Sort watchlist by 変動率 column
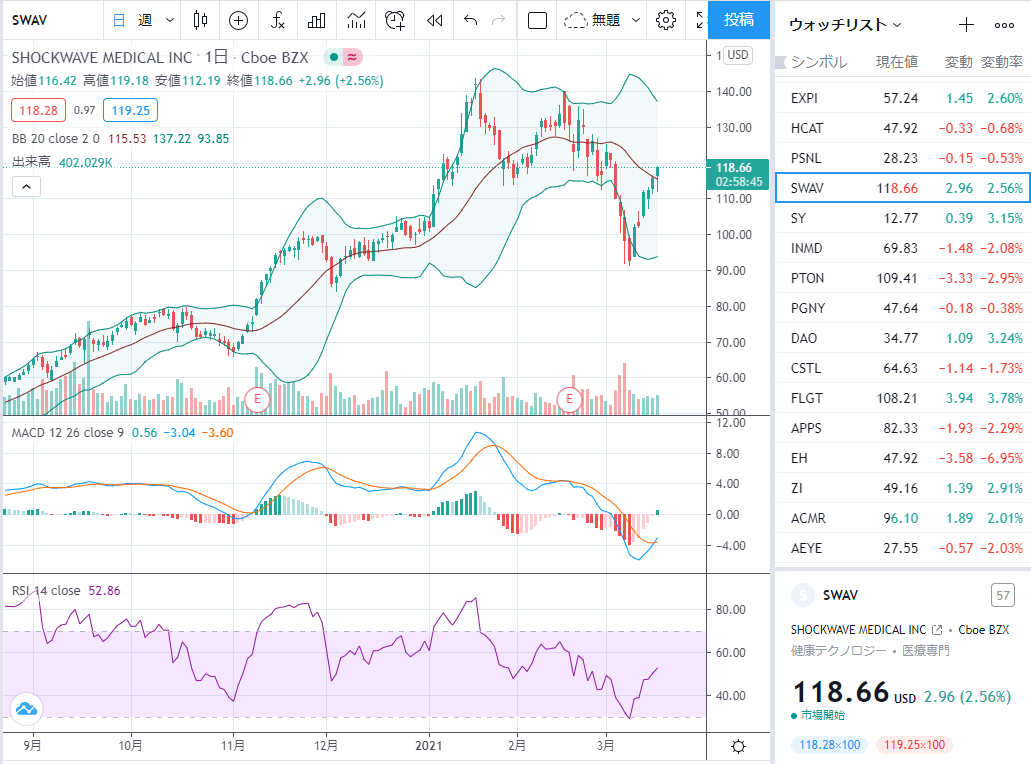1031x764 pixels. tap(1002, 62)
